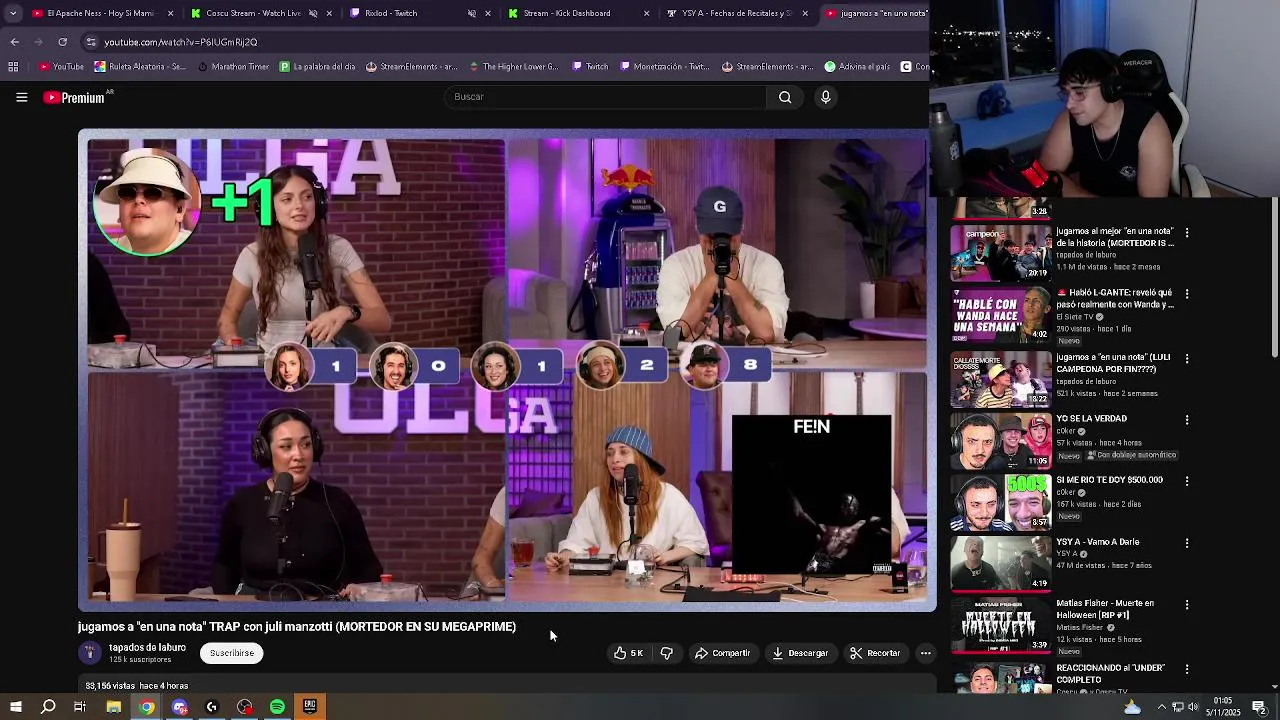Open options for SI ME RIO TE DOY video

pyautogui.click(x=1187, y=481)
